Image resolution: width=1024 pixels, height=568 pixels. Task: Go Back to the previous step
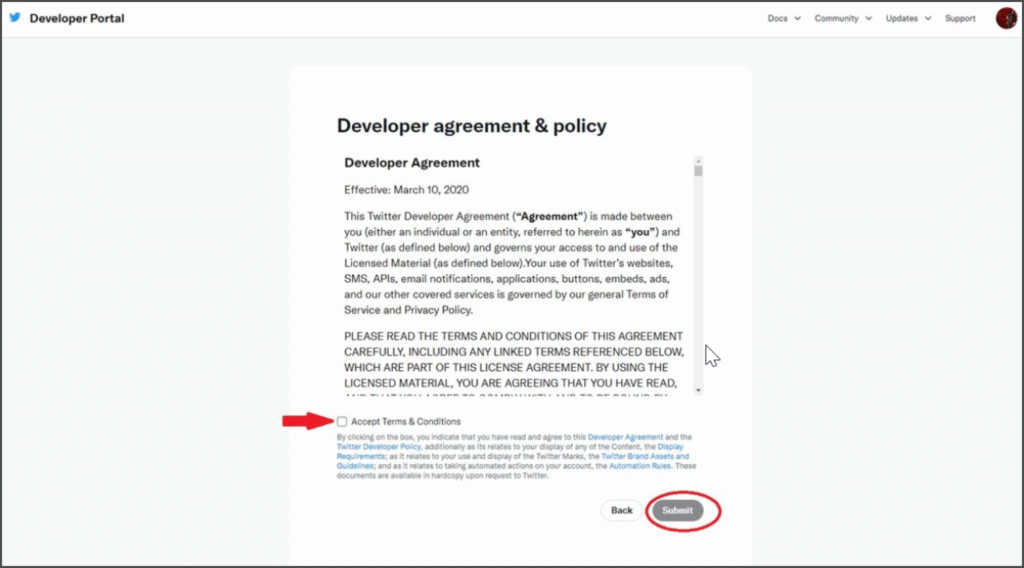pos(622,511)
